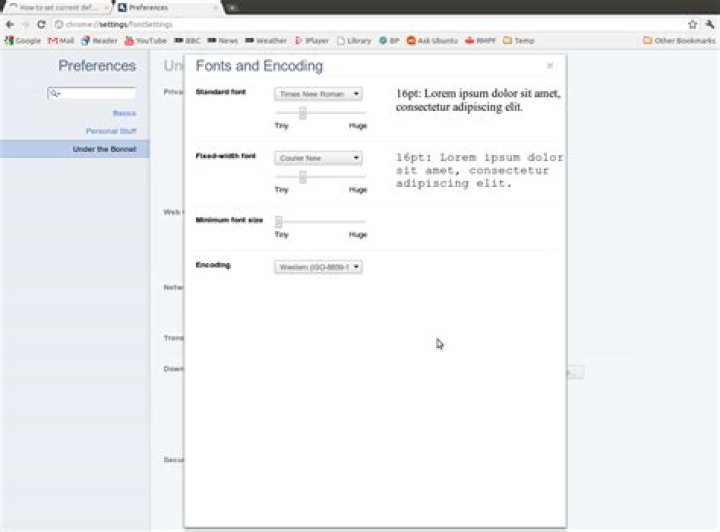This screenshot has height=532, width=720.
Task: Open the BP bookmark
Action: [389, 41]
